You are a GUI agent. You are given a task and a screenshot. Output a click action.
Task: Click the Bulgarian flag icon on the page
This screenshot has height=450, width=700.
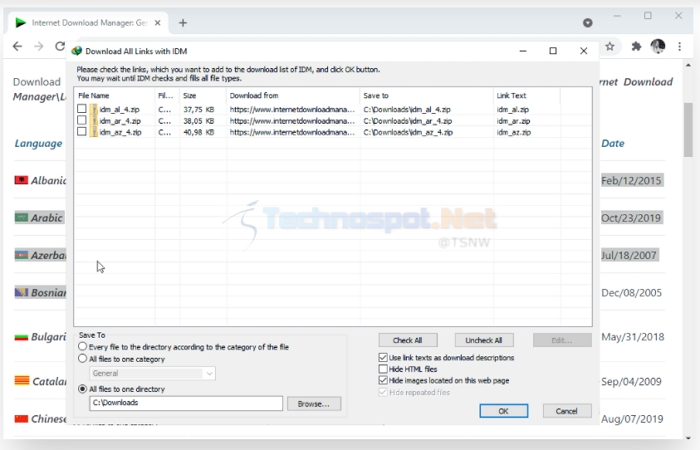[x=21, y=337]
